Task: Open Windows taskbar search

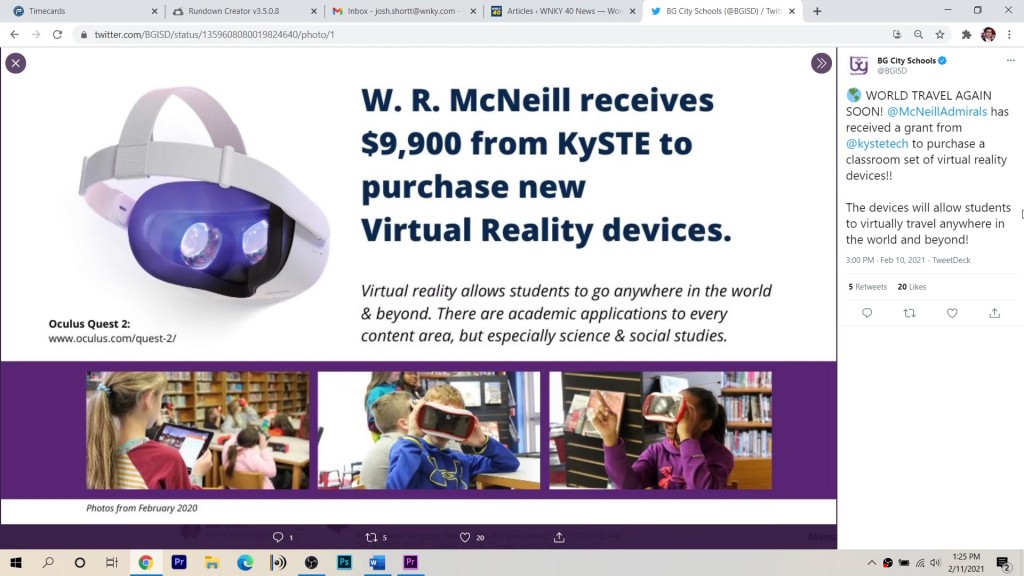Action: pyautogui.click(x=48, y=562)
